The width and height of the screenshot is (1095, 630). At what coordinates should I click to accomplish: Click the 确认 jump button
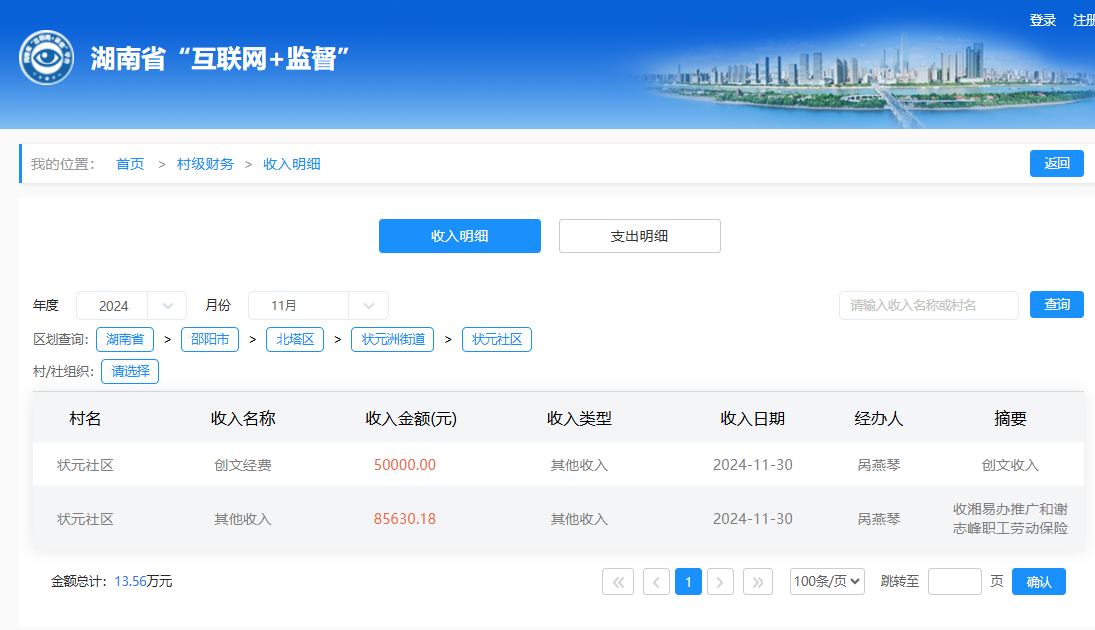click(1038, 582)
